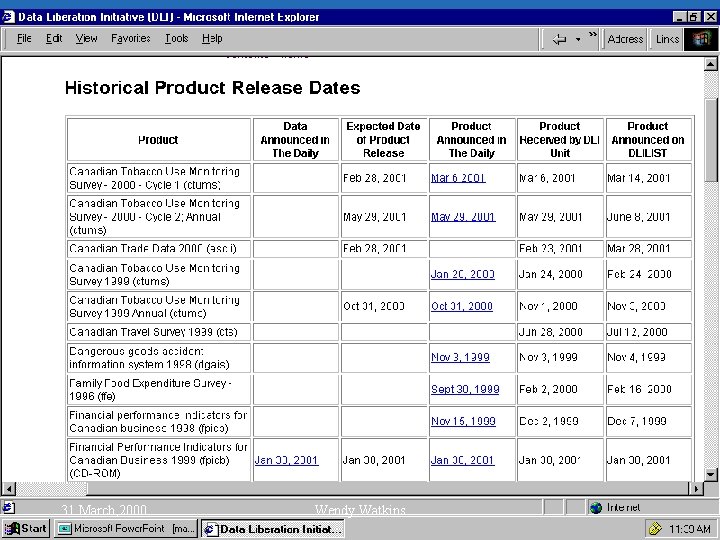This screenshot has height=540, width=720.
Task: Open the Tools menu
Action: (x=177, y=39)
